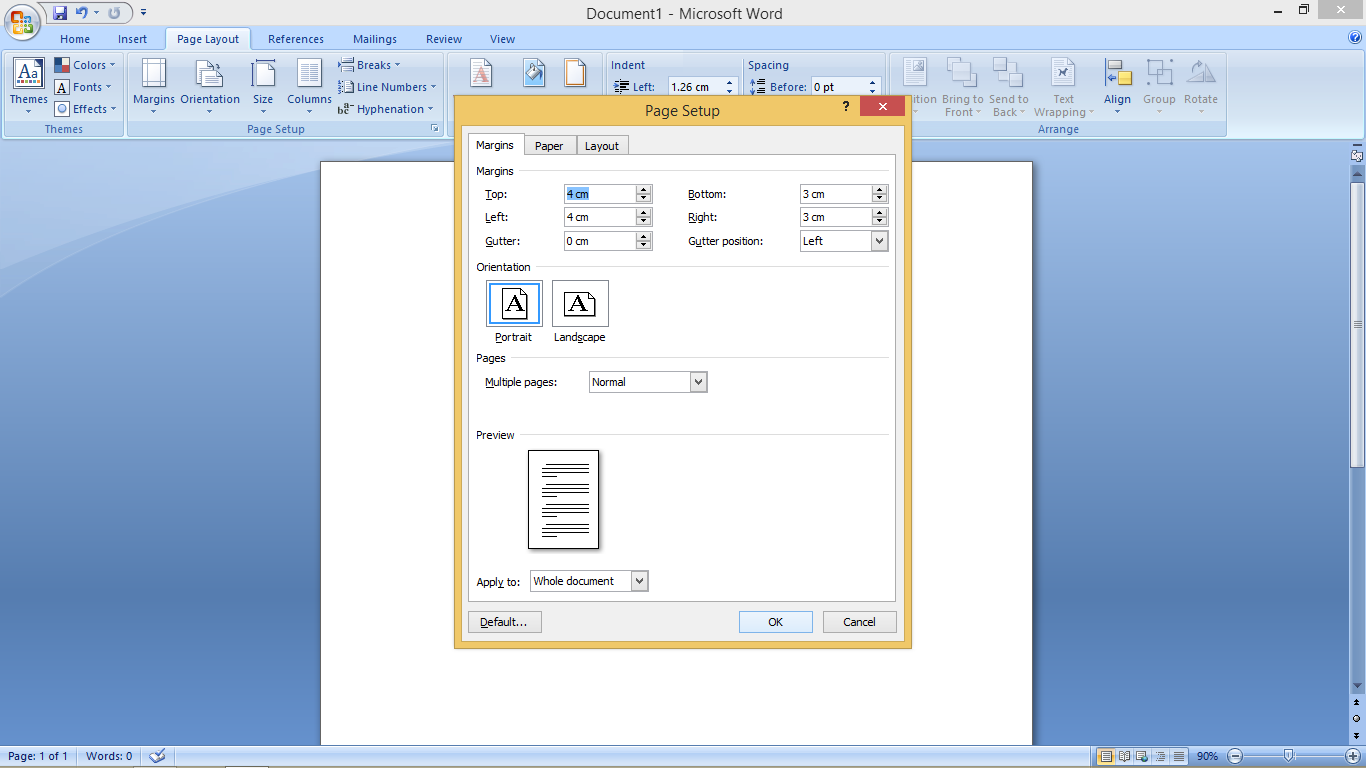Click the Text Wrapping icon
1366x768 pixels.
point(1063,86)
